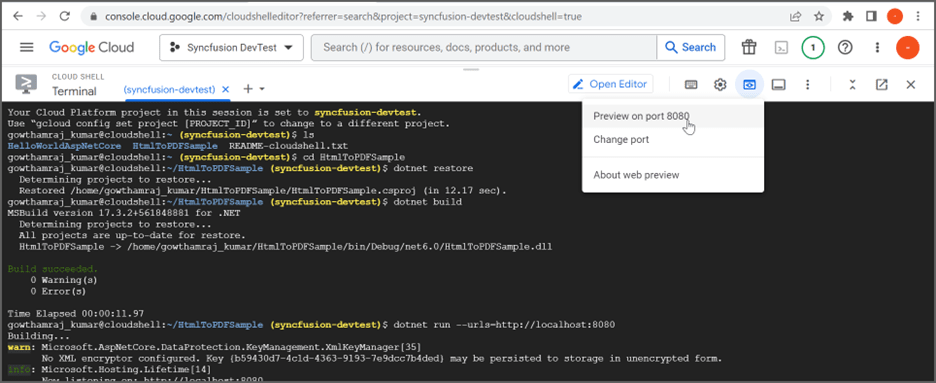The width and height of the screenshot is (936, 383).
Task: Open the free trial gift icon
Action: 749,48
